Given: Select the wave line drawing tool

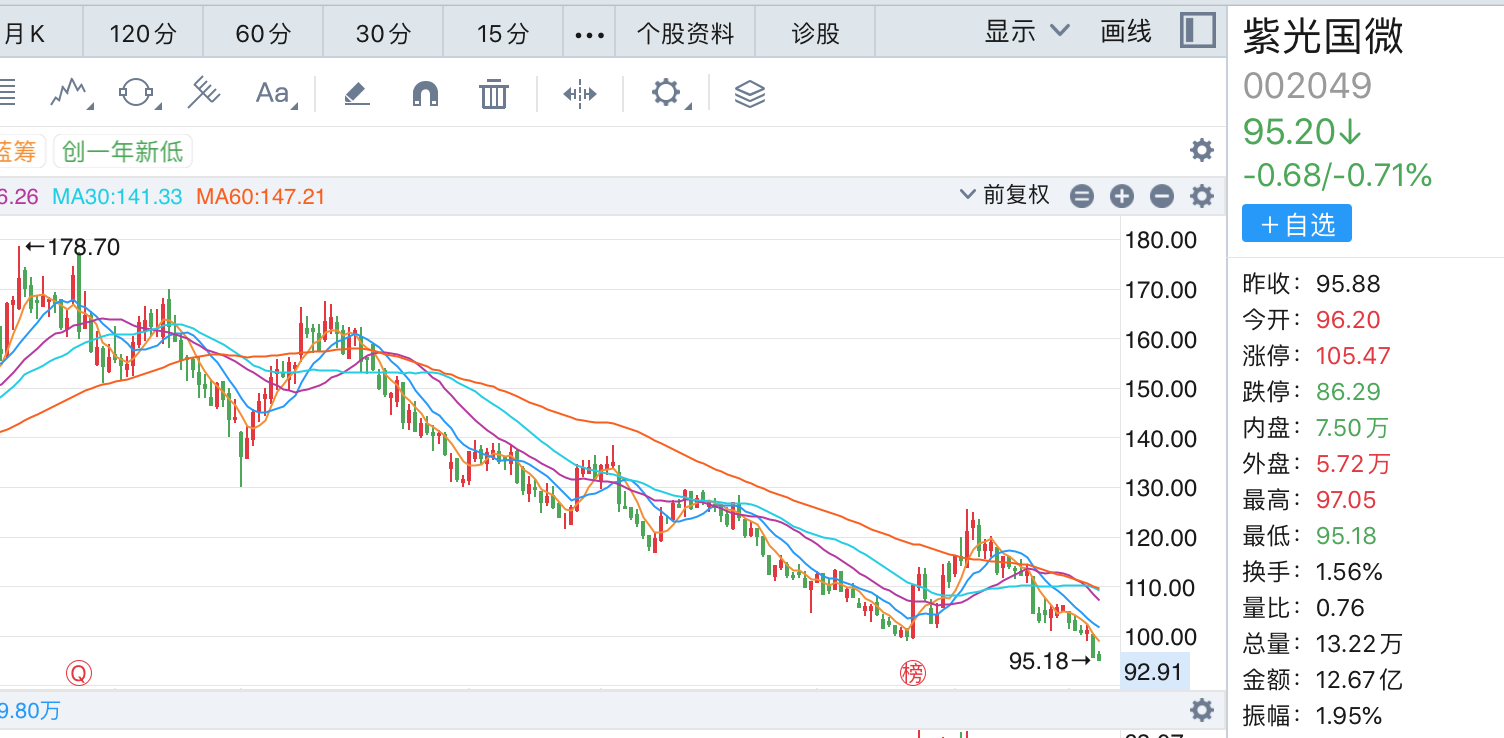Looking at the screenshot, I should point(70,94).
